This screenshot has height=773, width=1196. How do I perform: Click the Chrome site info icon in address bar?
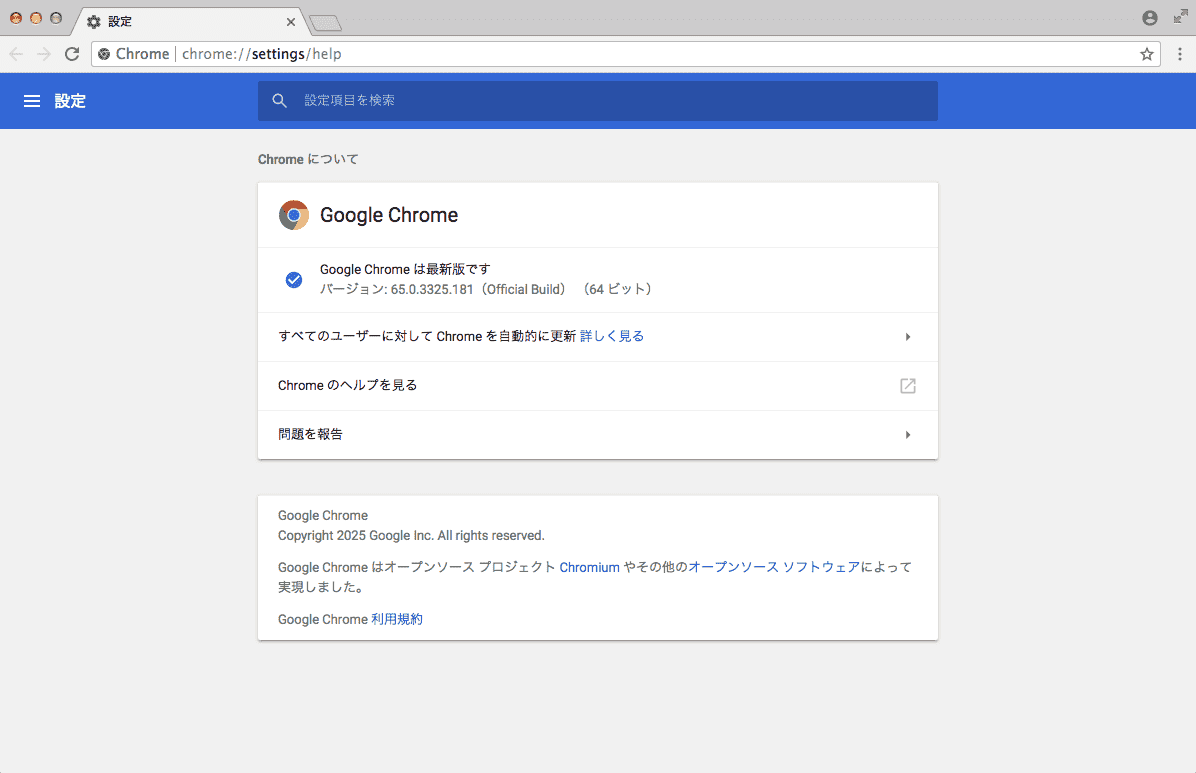click(x=104, y=54)
